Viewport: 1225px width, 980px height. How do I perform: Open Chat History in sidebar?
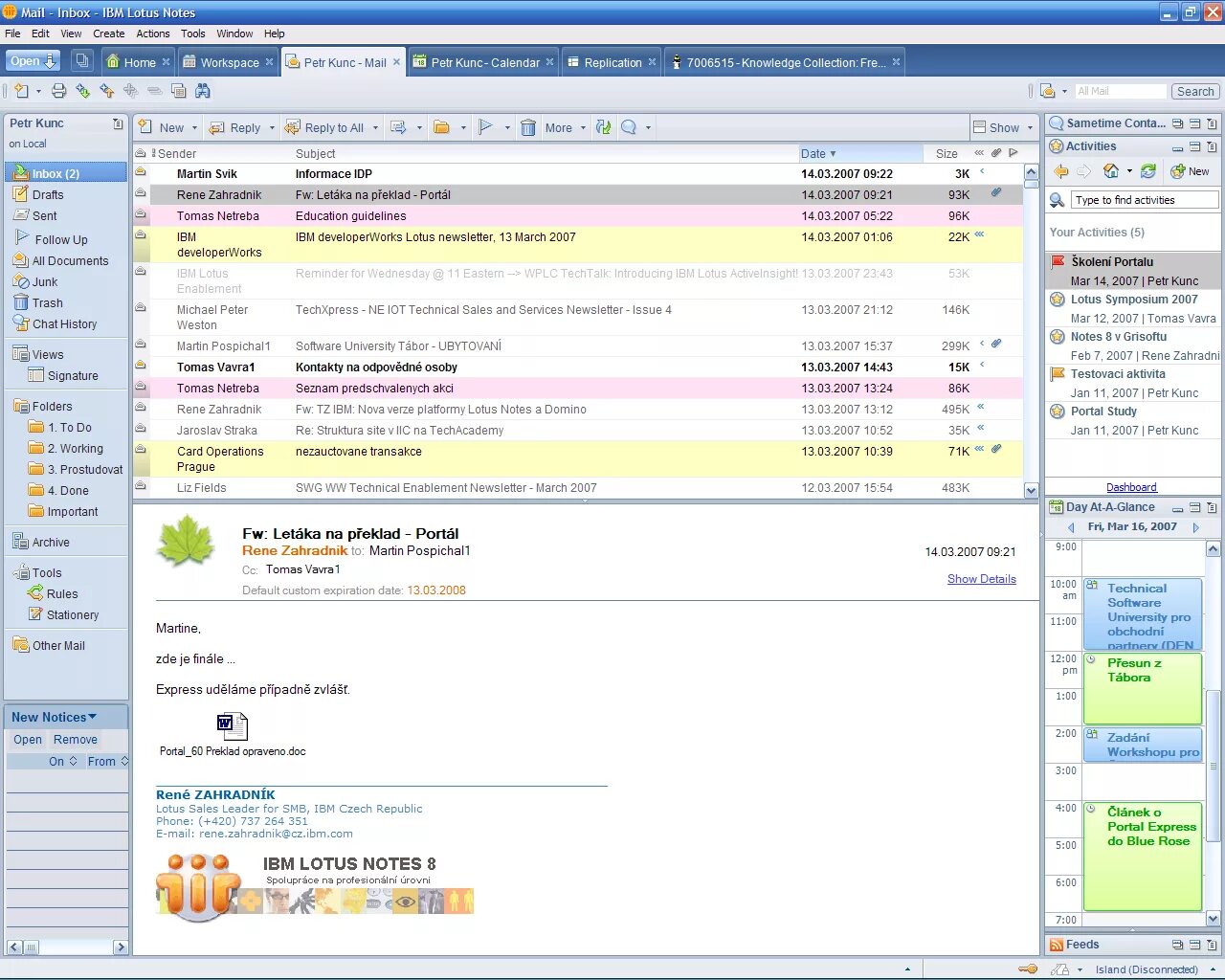click(x=64, y=323)
